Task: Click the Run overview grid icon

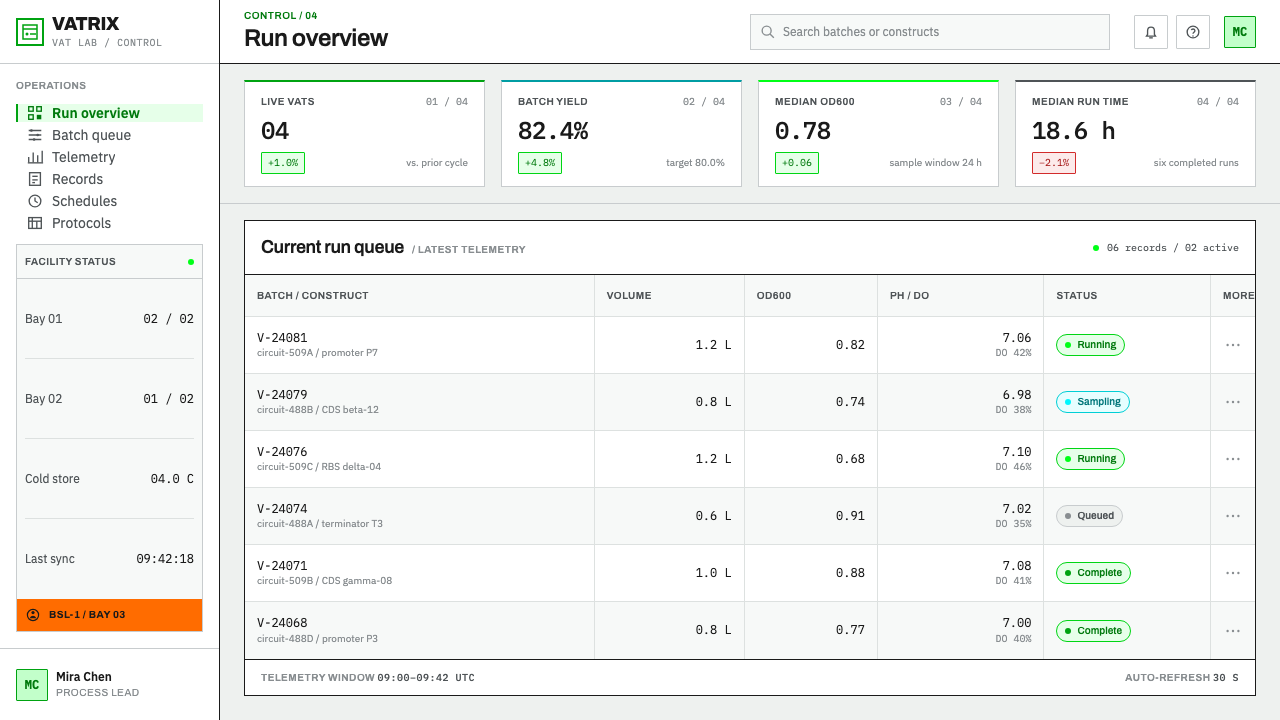Action: tap(35, 113)
